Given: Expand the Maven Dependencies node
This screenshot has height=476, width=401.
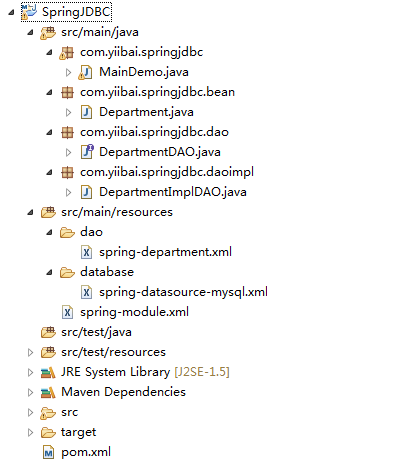Looking at the screenshot, I should pos(30,392).
